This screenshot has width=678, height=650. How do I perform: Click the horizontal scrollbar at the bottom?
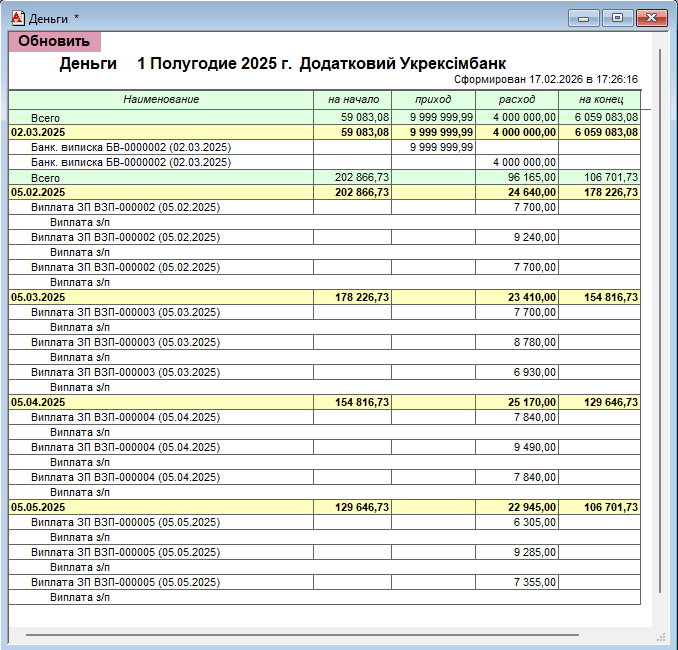click(x=300, y=635)
